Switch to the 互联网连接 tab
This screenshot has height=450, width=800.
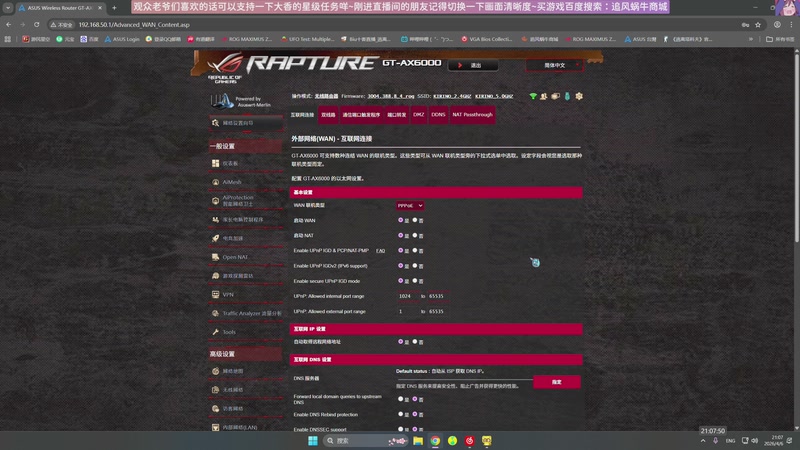(x=303, y=115)
